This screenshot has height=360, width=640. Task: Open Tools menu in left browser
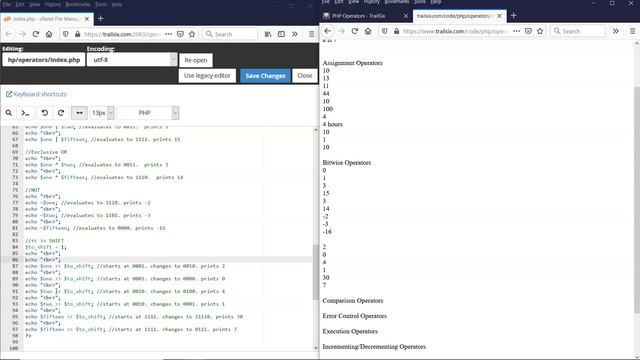point(101,4)
